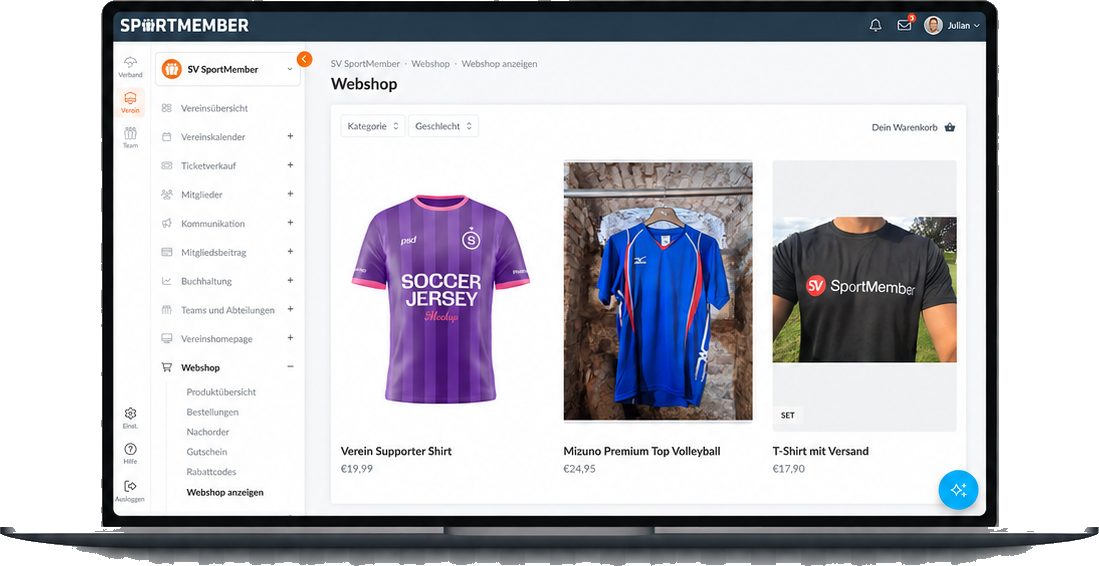Open the Julian user menu dropdown
Image resolution: width=1099 pixels, height=566 pixels.
[963, 25]
